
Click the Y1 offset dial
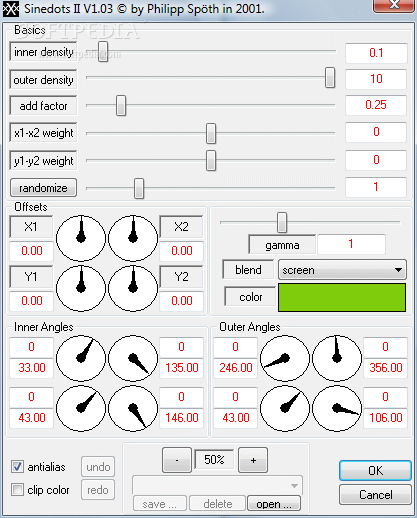coord(81,288)
